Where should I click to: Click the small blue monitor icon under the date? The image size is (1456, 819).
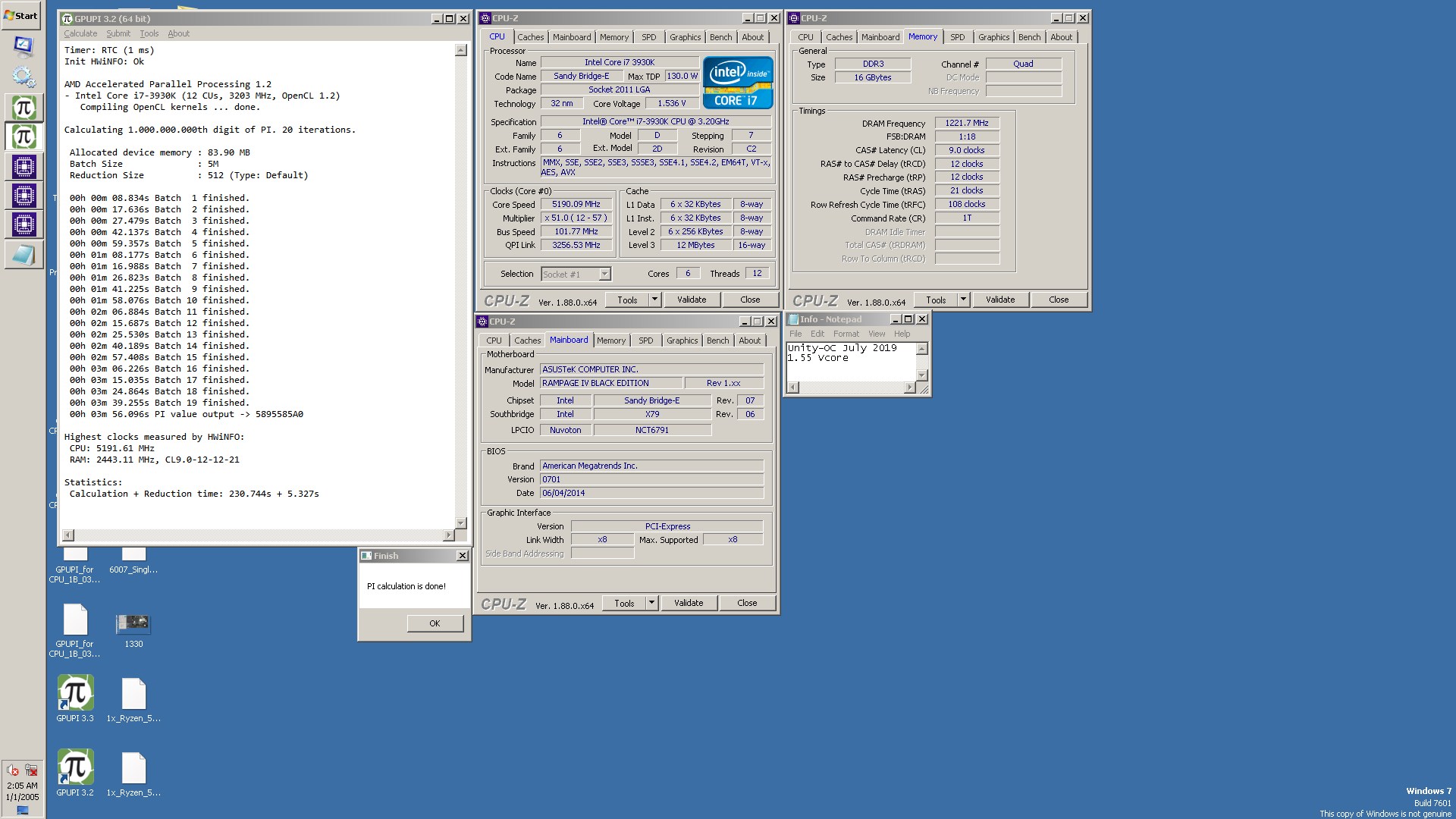pyautogui.click(x=23, y=810)
